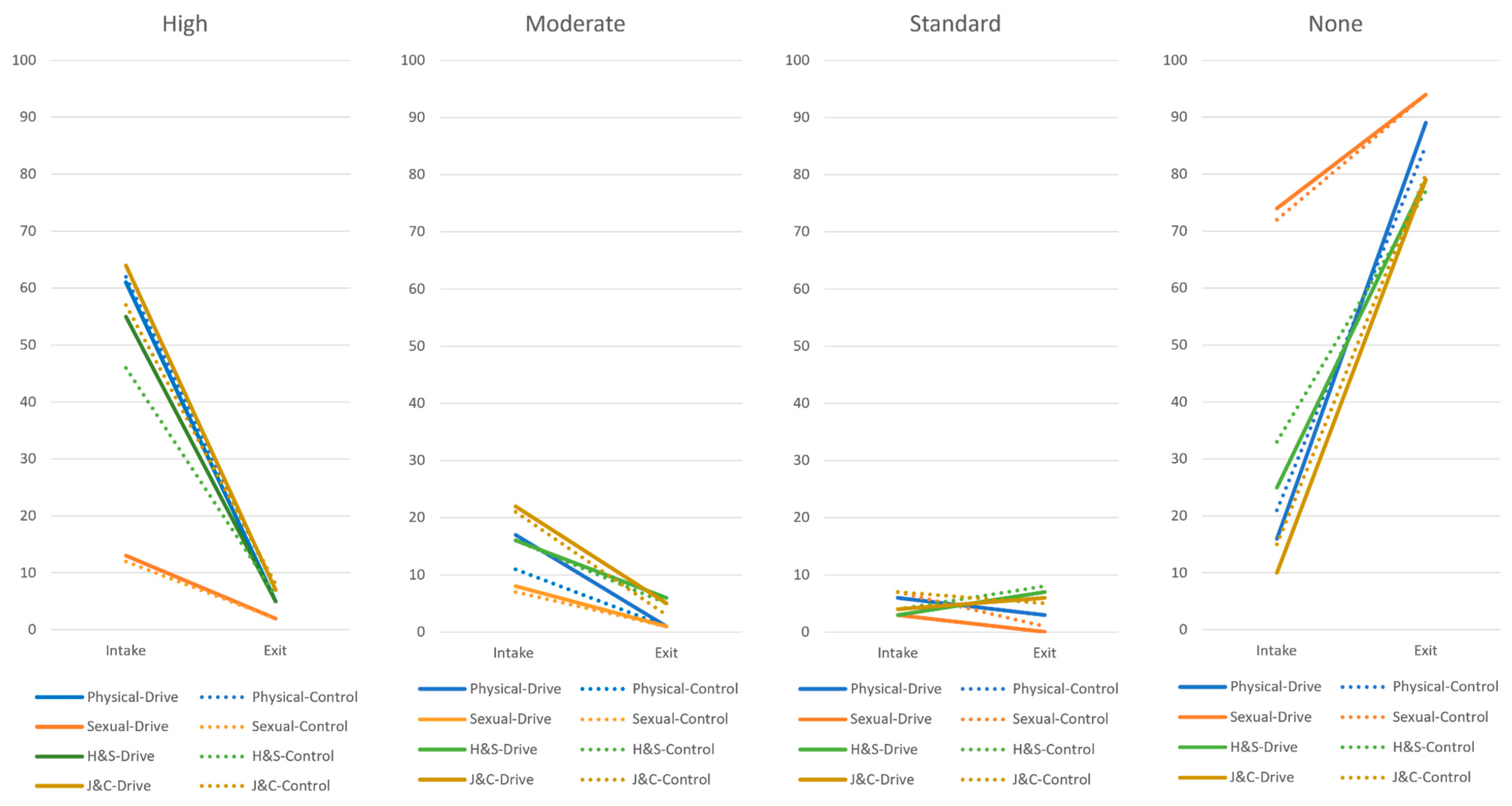1512x806 pixels.
Task: Select H&S-Control legend label in High chart
Action: pos(293,756)
